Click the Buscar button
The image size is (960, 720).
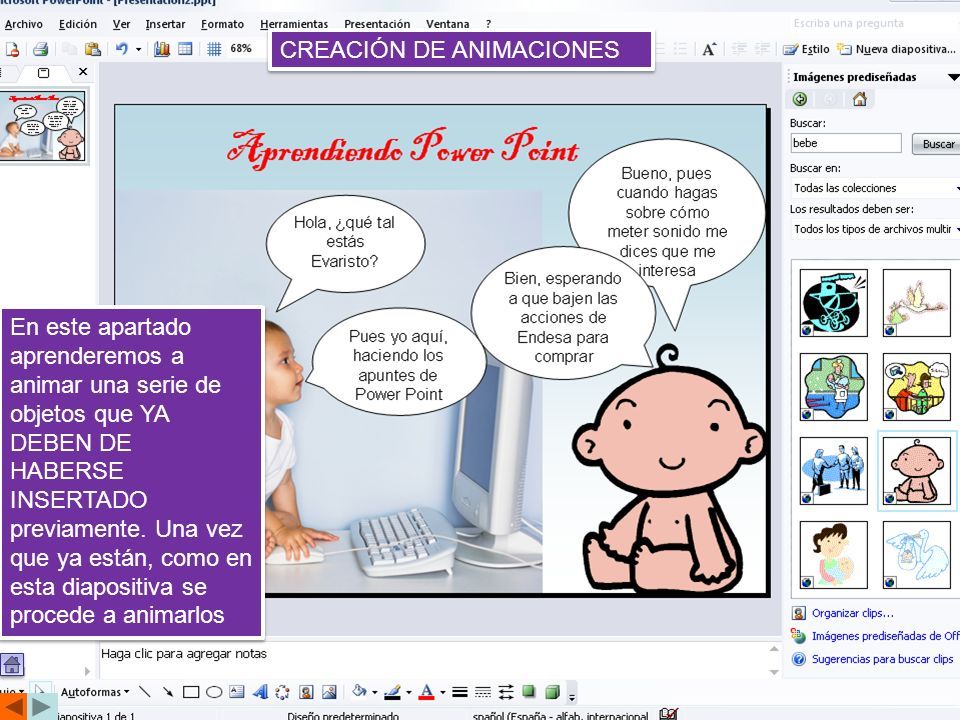click(937, 144)
